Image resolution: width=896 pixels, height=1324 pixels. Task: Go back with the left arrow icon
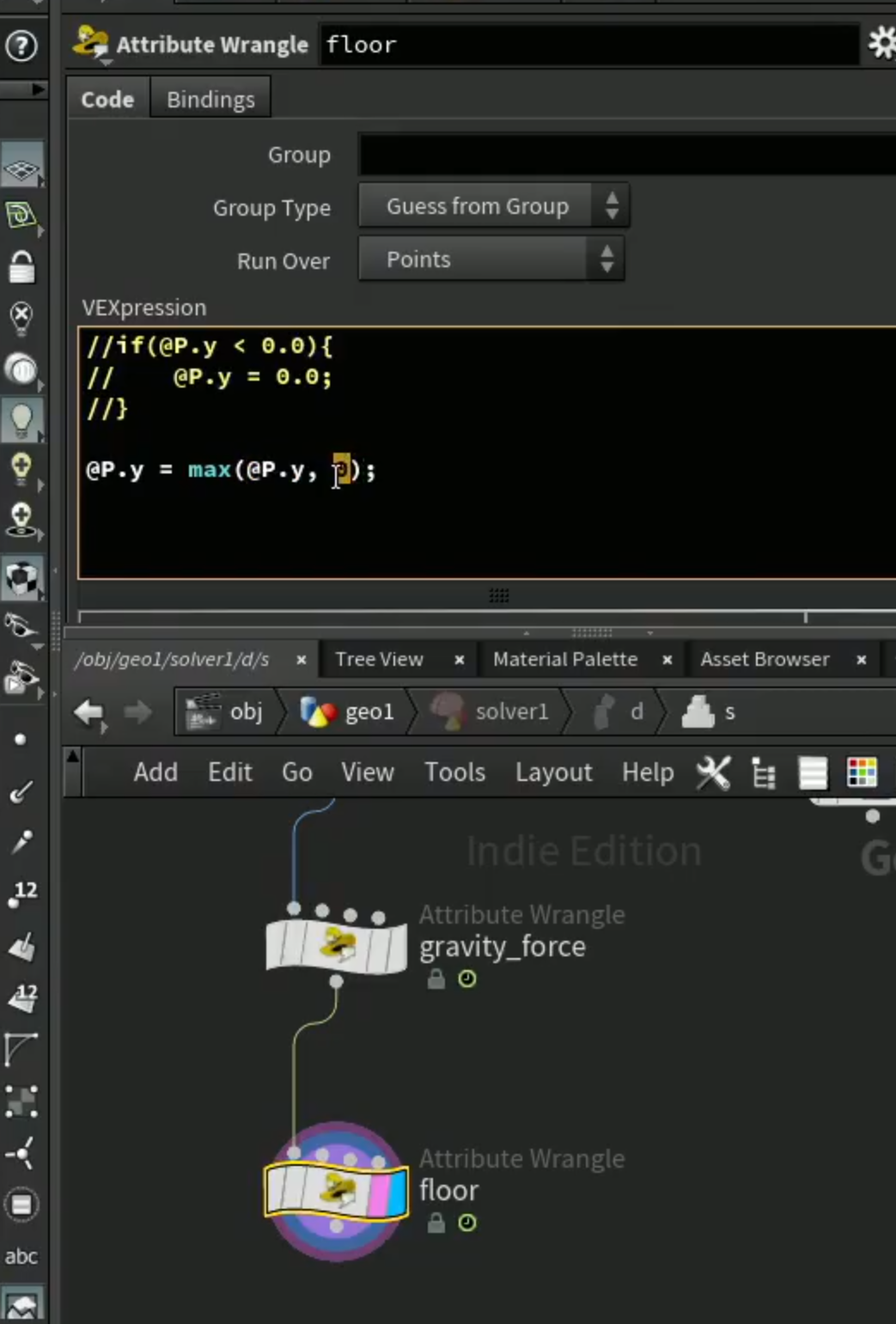88,712
